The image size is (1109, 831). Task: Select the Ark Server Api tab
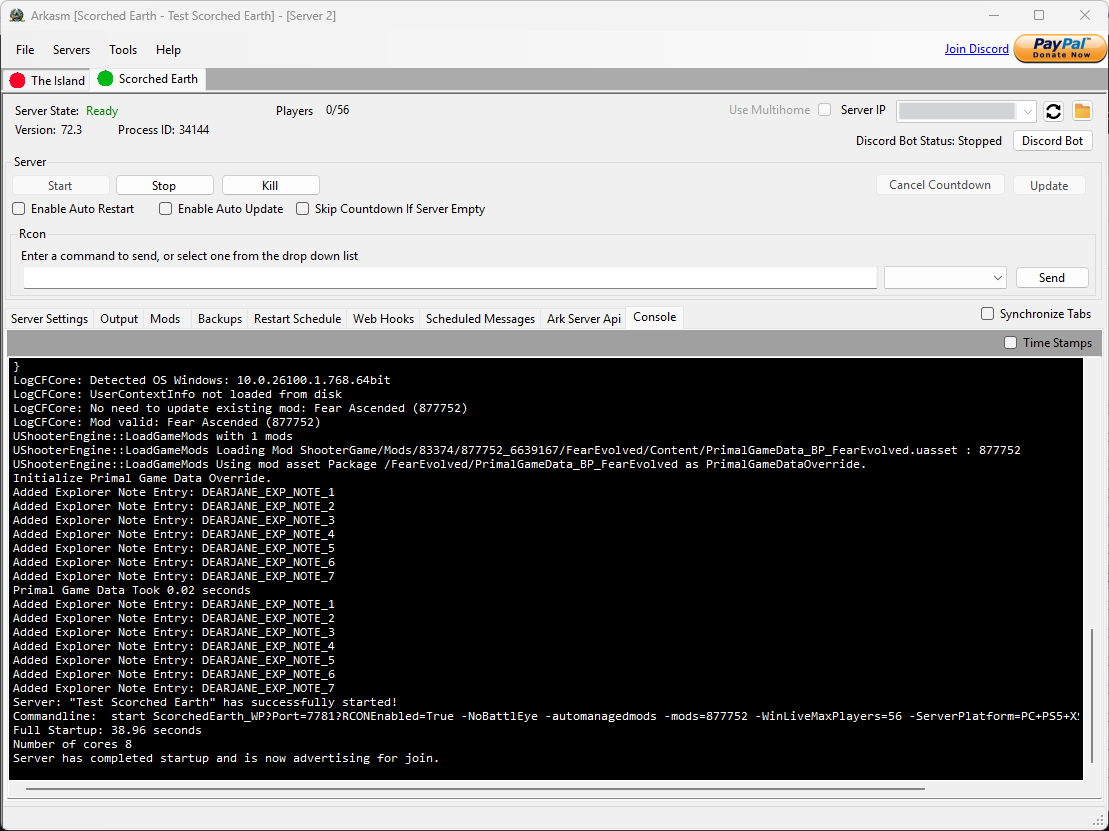point(584,319)
